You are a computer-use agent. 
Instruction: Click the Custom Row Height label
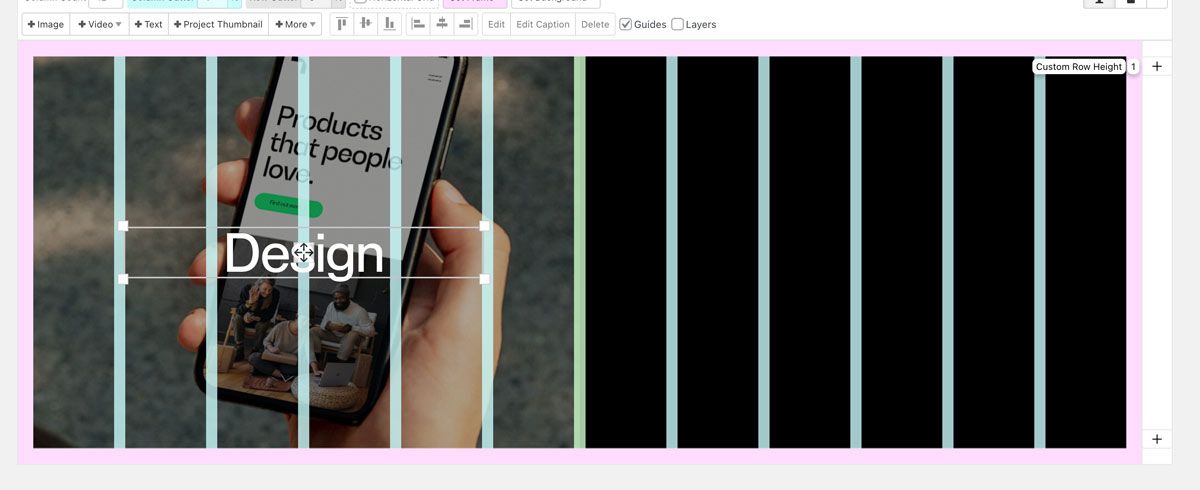tap(1078, 67)
